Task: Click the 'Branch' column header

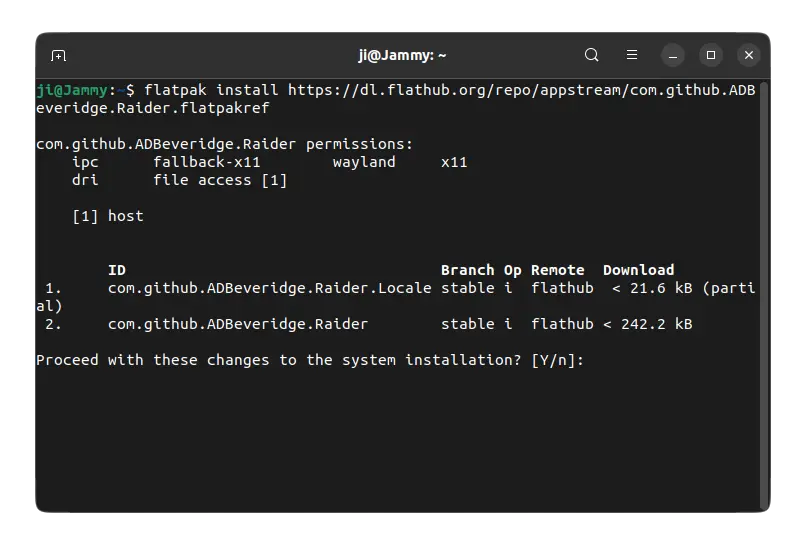Action: [467, 270]
